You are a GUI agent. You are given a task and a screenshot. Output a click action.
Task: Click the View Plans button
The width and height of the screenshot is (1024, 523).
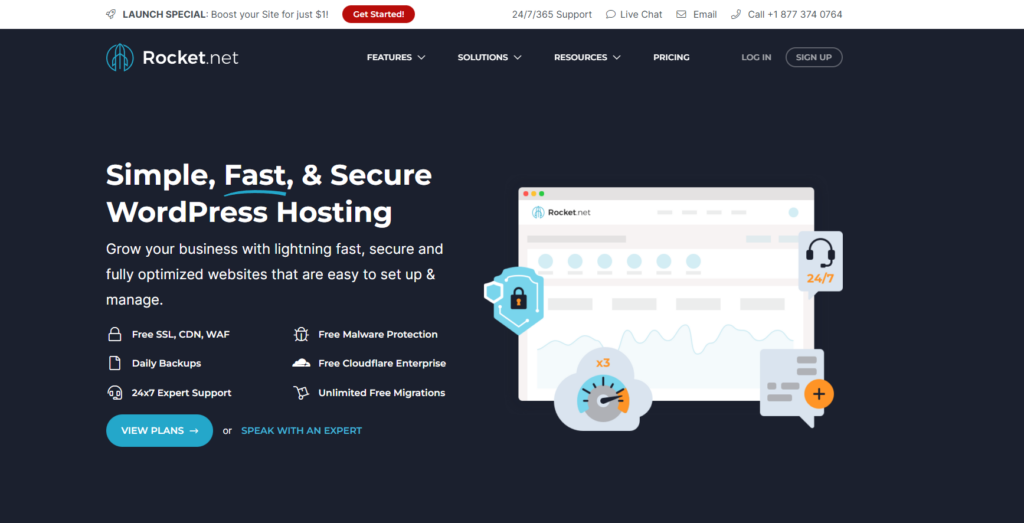tap(159, 430)
